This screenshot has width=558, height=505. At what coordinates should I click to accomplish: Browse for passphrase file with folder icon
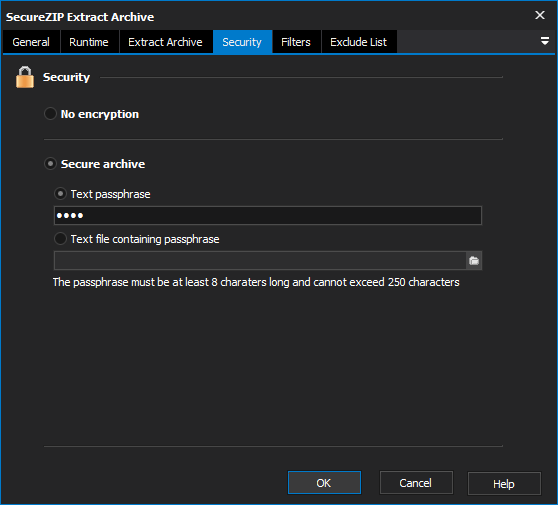pos(474,261)
